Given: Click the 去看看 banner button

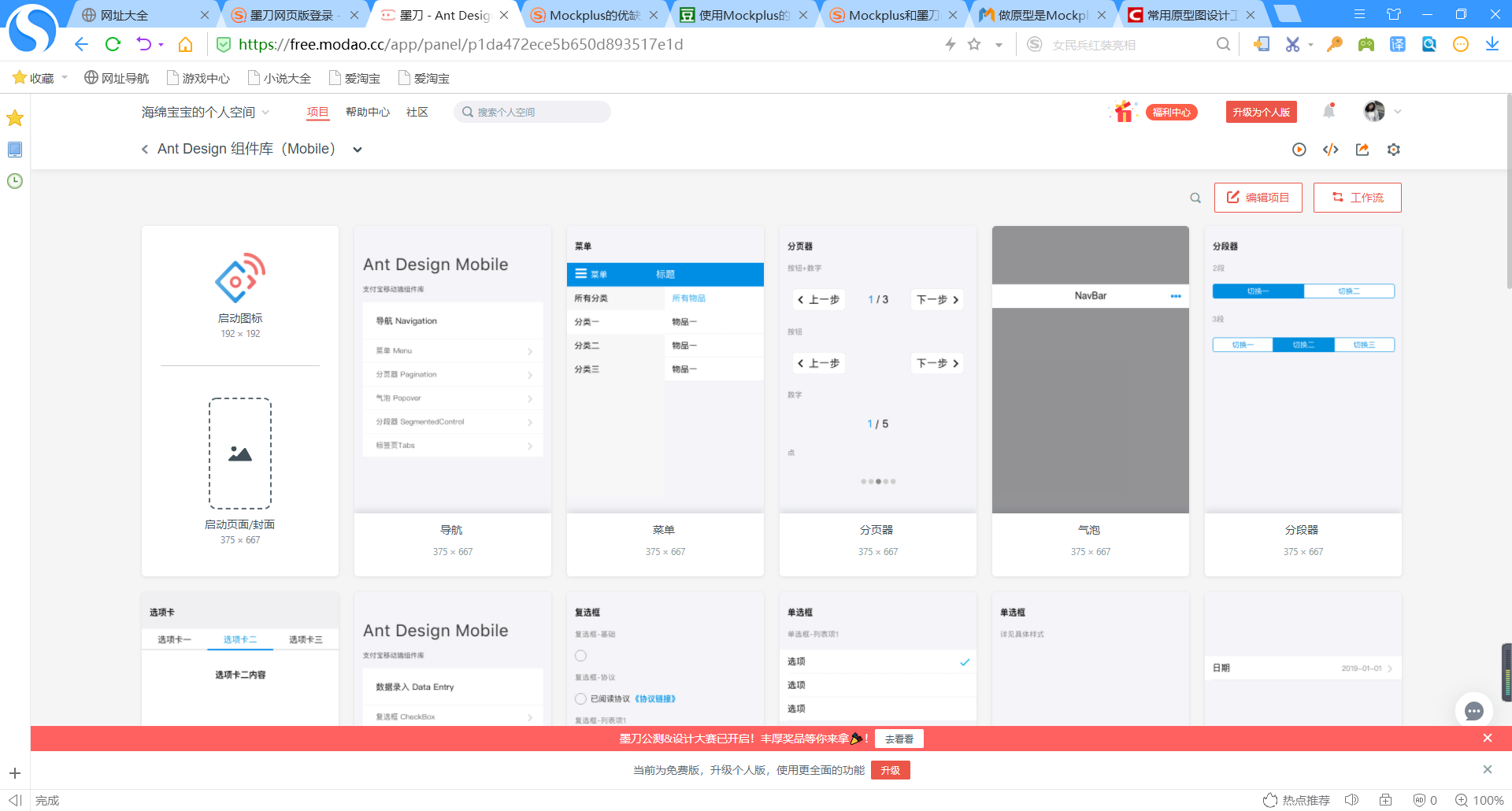Looking at the screenshot, I should click(899, 739).
